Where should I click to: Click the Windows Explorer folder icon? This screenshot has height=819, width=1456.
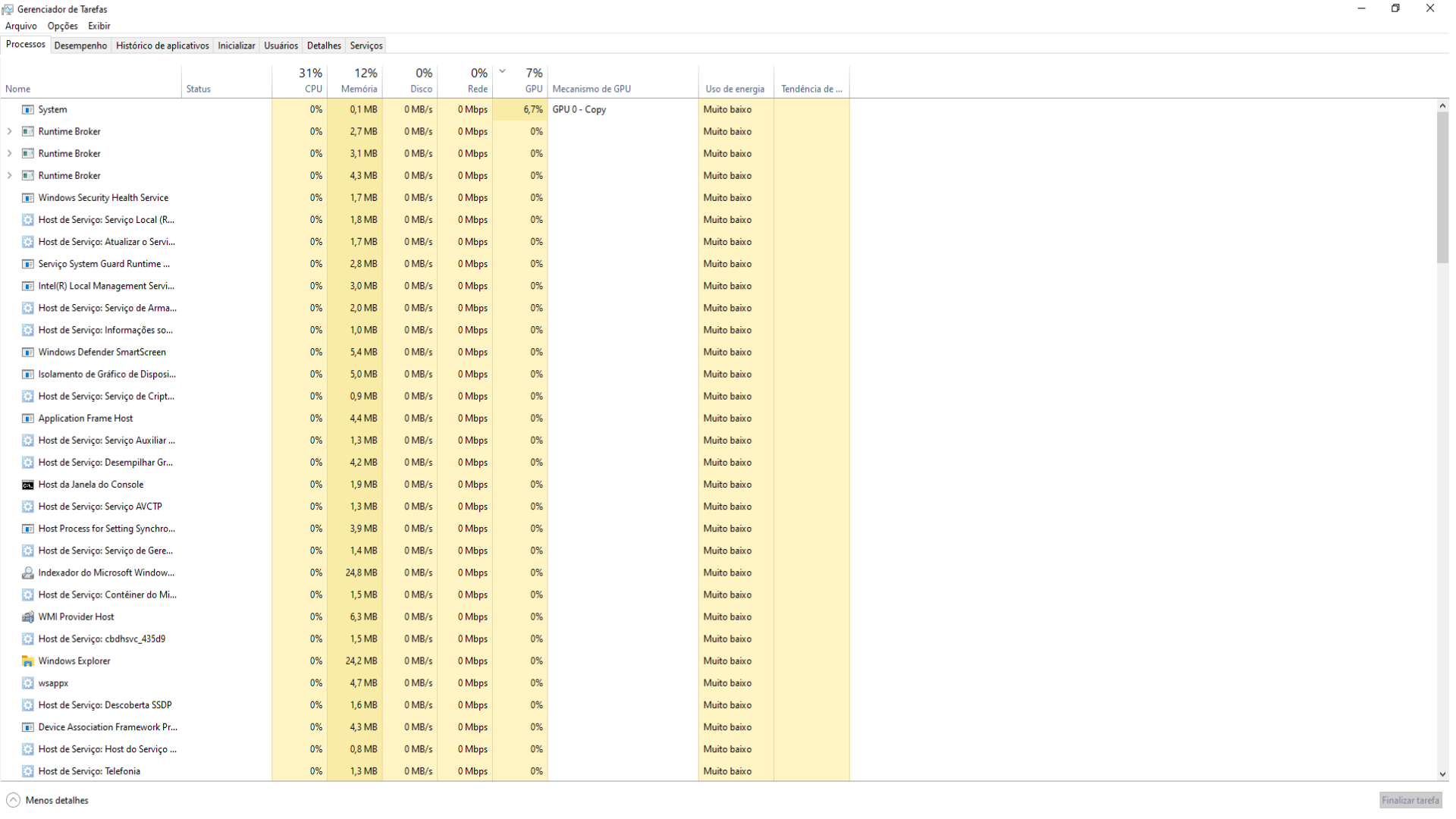(28, 661)
